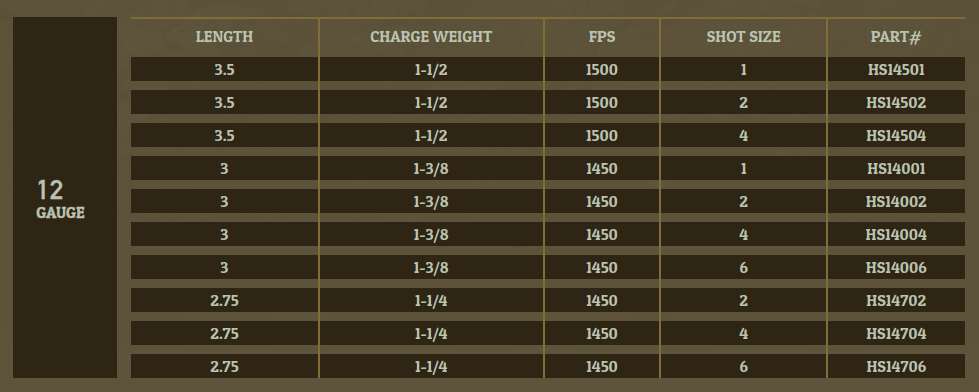Click the FPS column header
This screenshot has height=392, width=979.
[602, 37]
